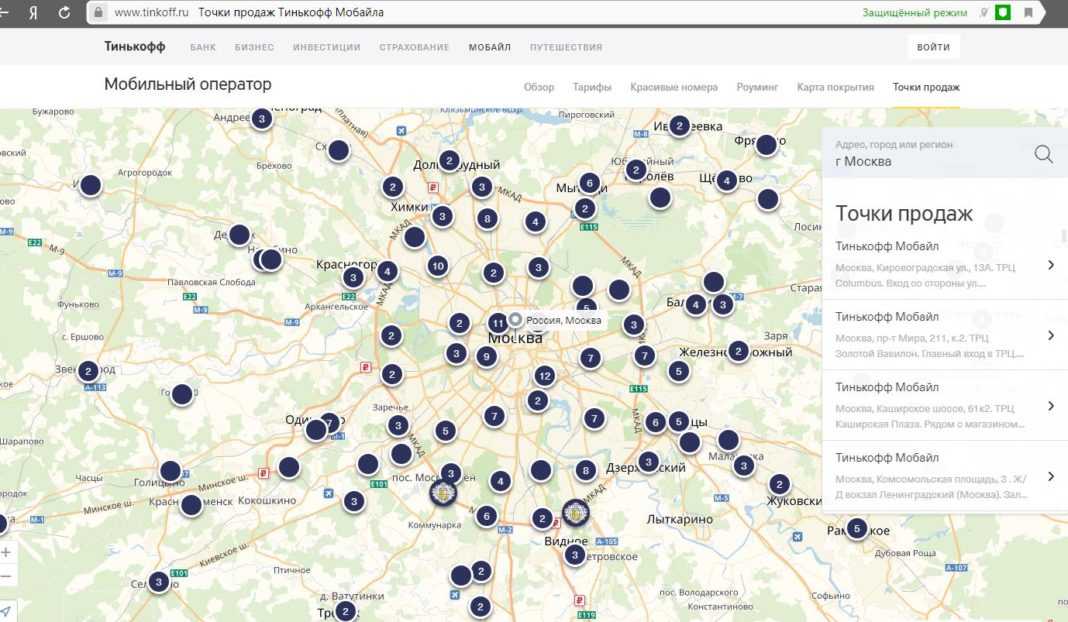The image size is (1068, 622).
Task: Open the 2 cluster on Троицк
Action: click(345, 611)
